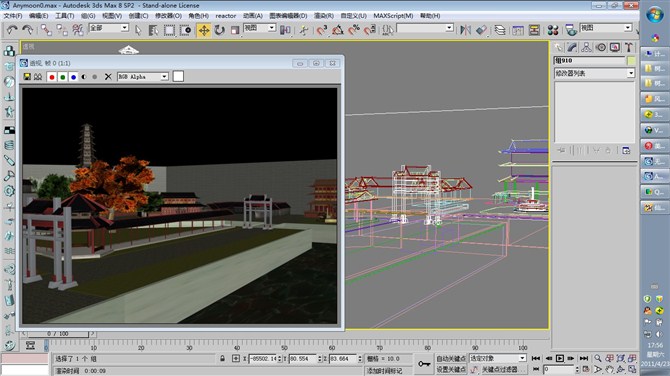This screenshot has width=670, height=376.
Task: Click the Redo arrow in the main toolbar
Action: tap(28, 30)
